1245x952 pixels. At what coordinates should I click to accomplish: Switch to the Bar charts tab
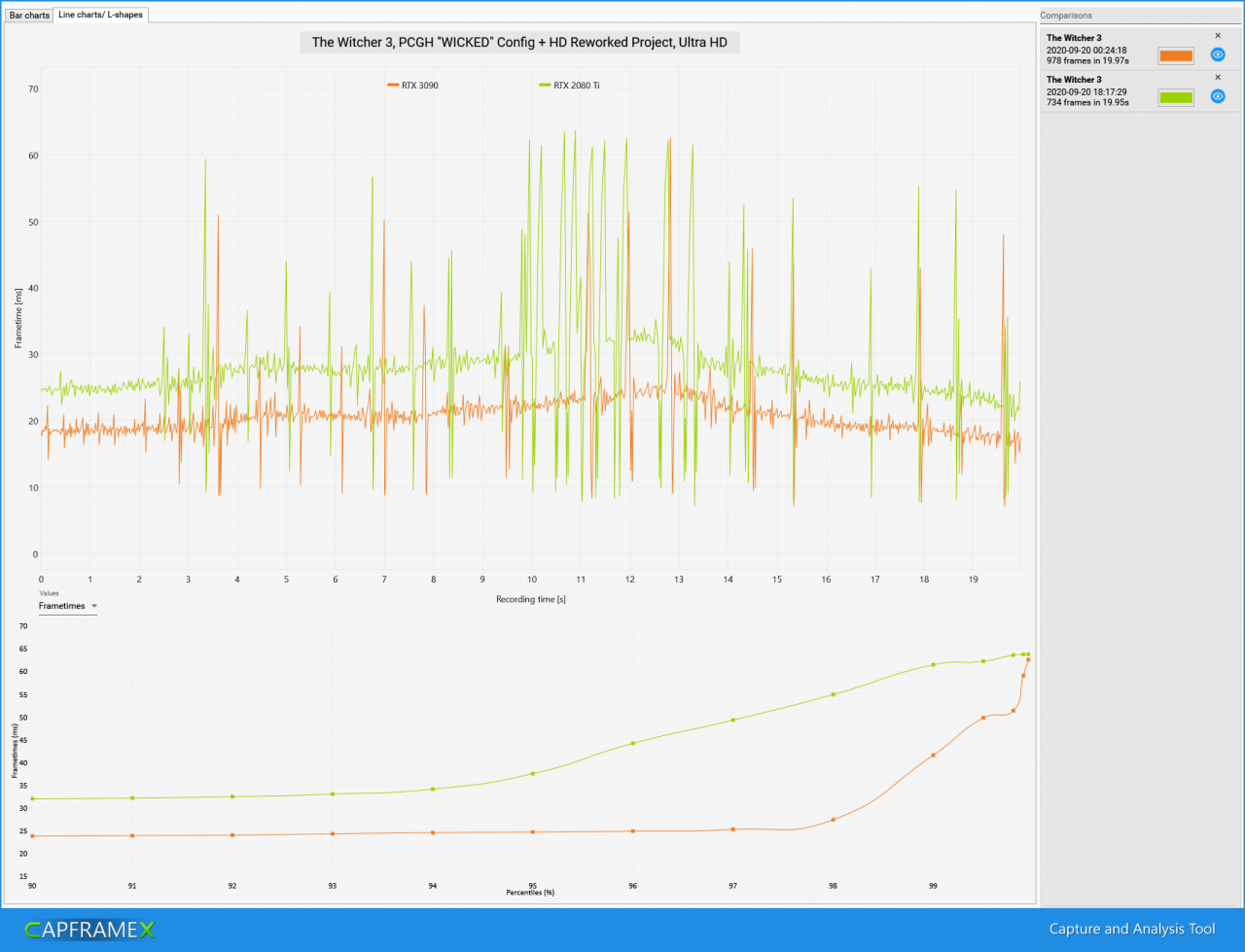(29, 16)
